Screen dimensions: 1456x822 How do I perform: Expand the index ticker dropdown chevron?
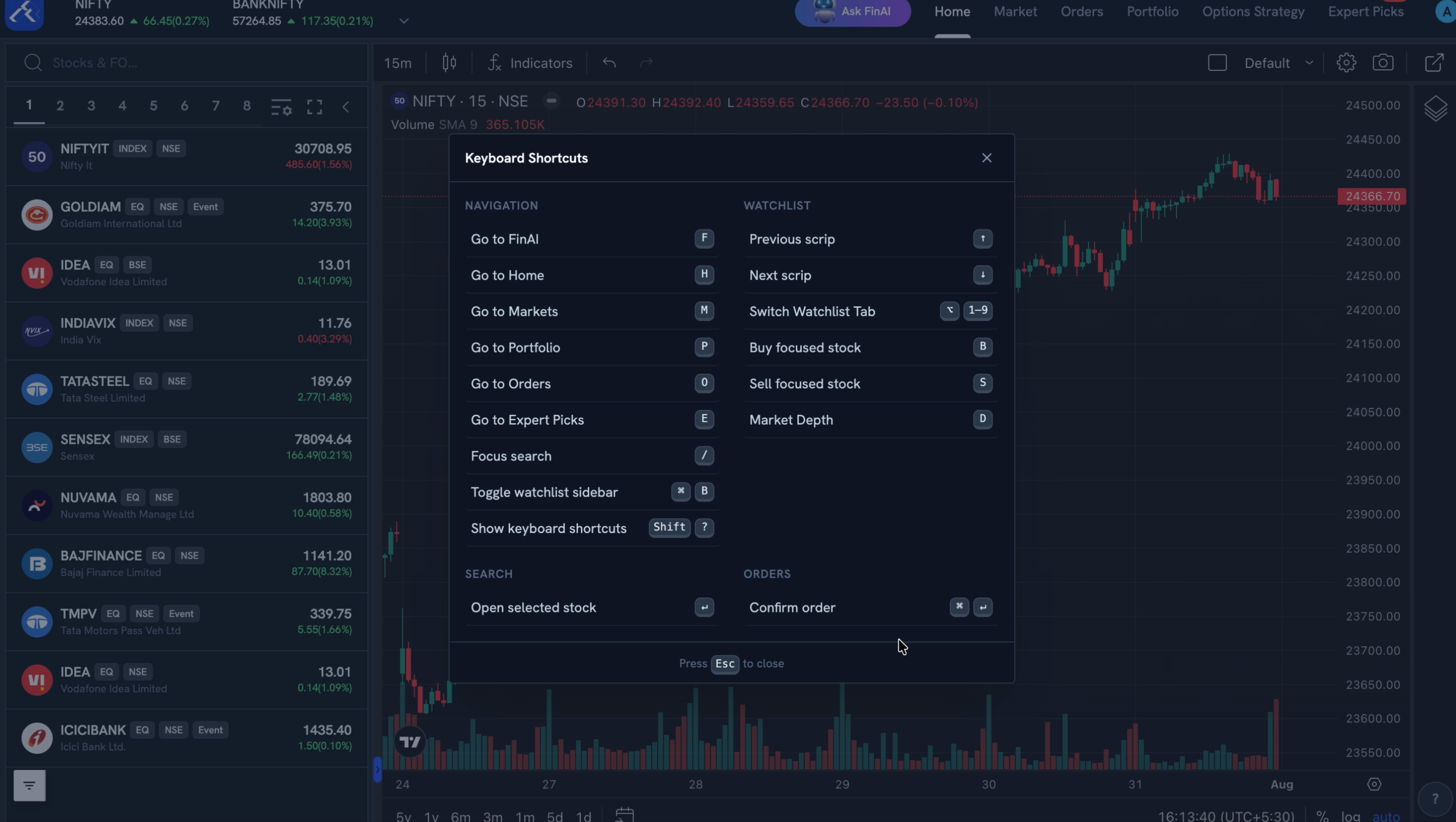404,21
